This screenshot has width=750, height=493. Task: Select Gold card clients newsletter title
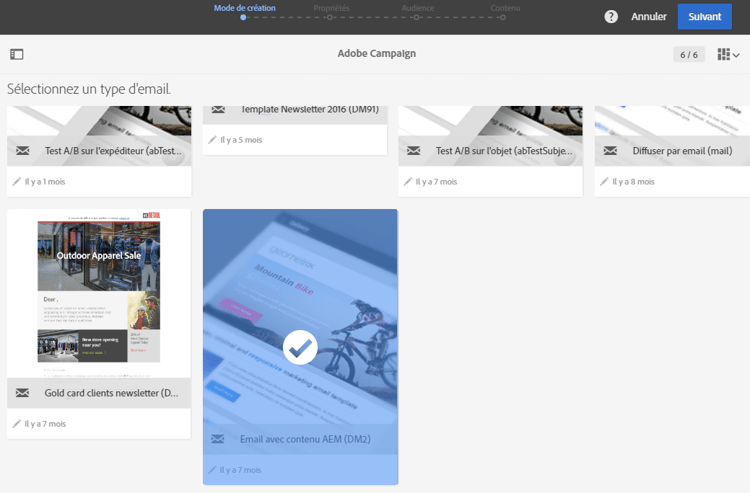click(111, 393)
